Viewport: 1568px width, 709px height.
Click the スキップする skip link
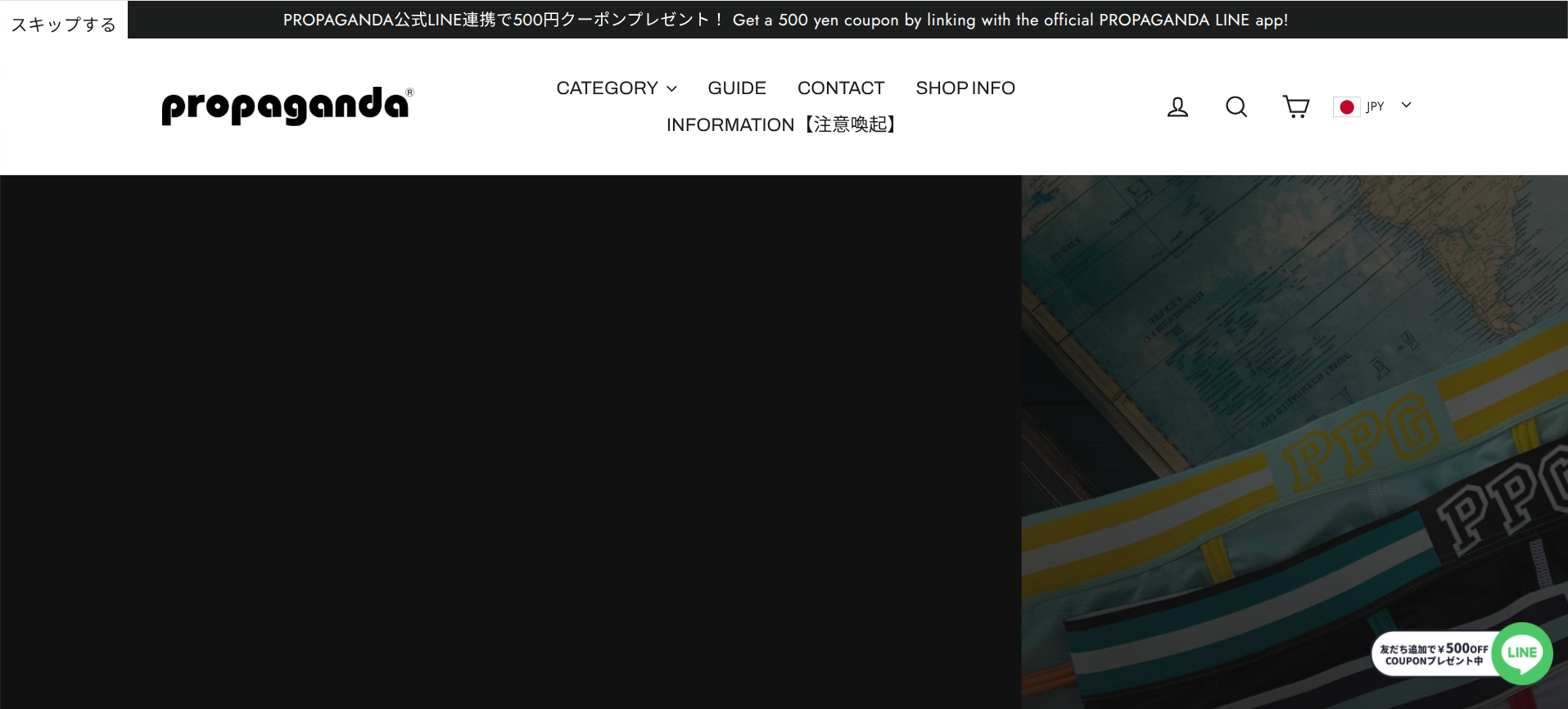64,25
